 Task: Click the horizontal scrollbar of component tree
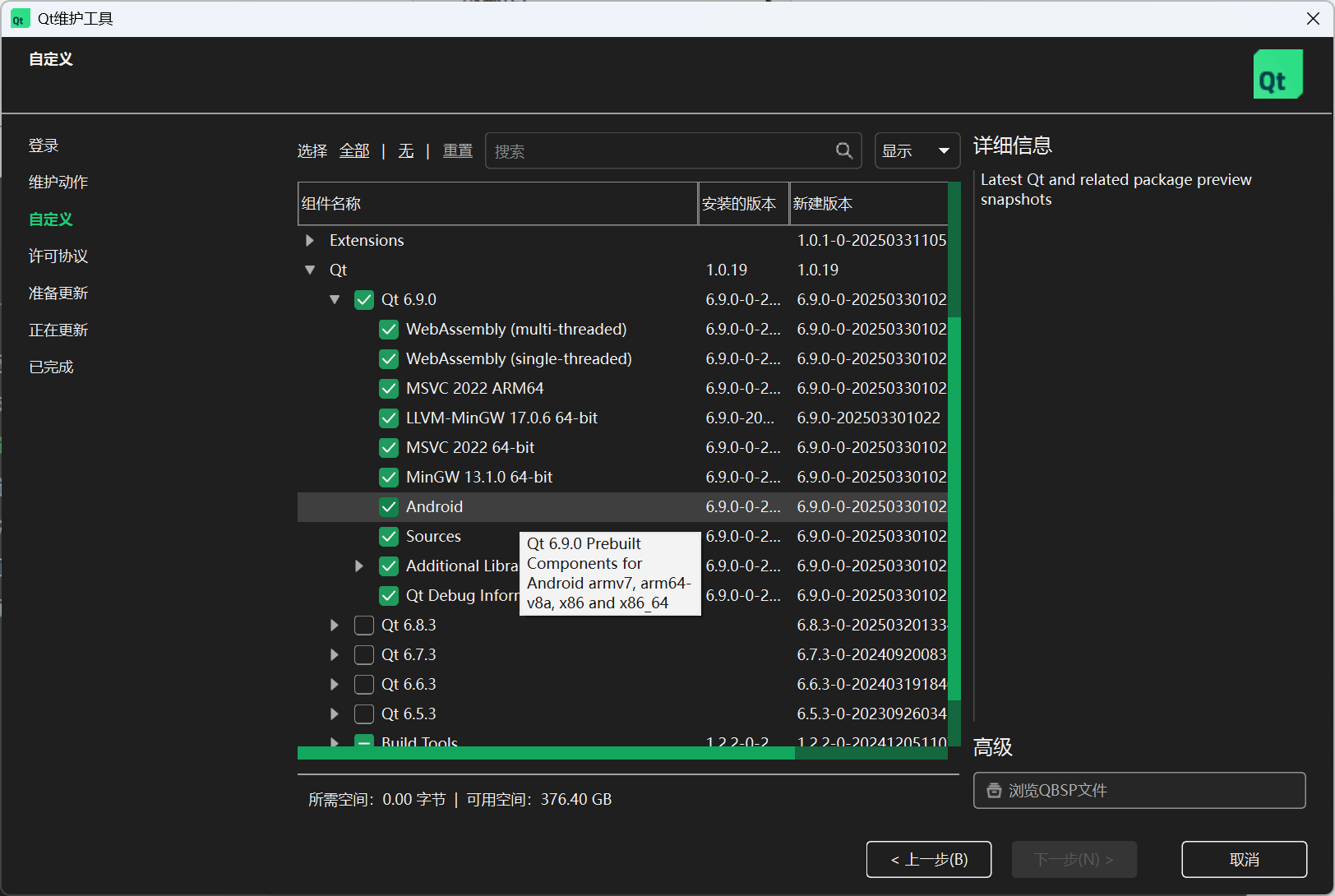click(x=546, y=753)
